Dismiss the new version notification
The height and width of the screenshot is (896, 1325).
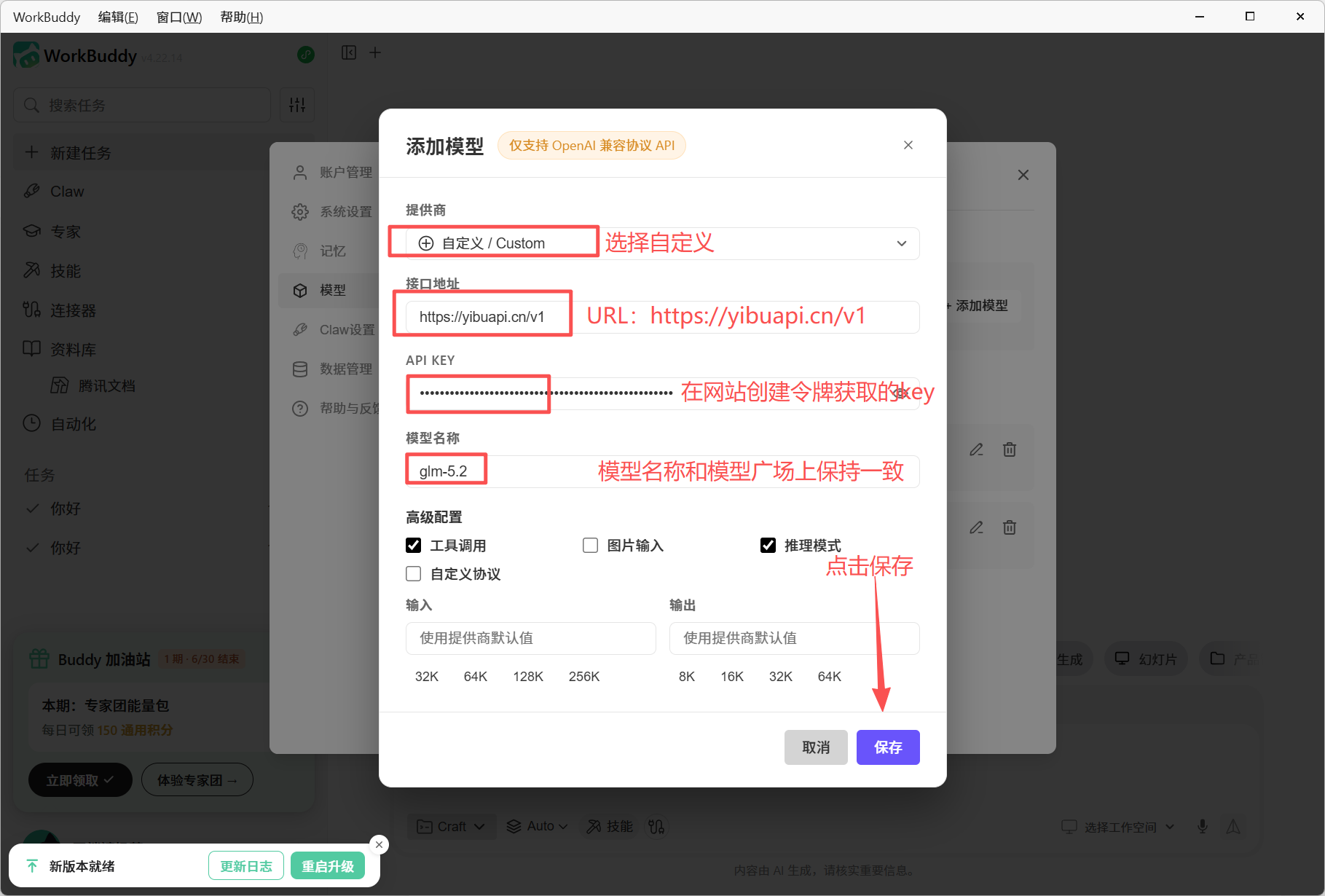379,844
